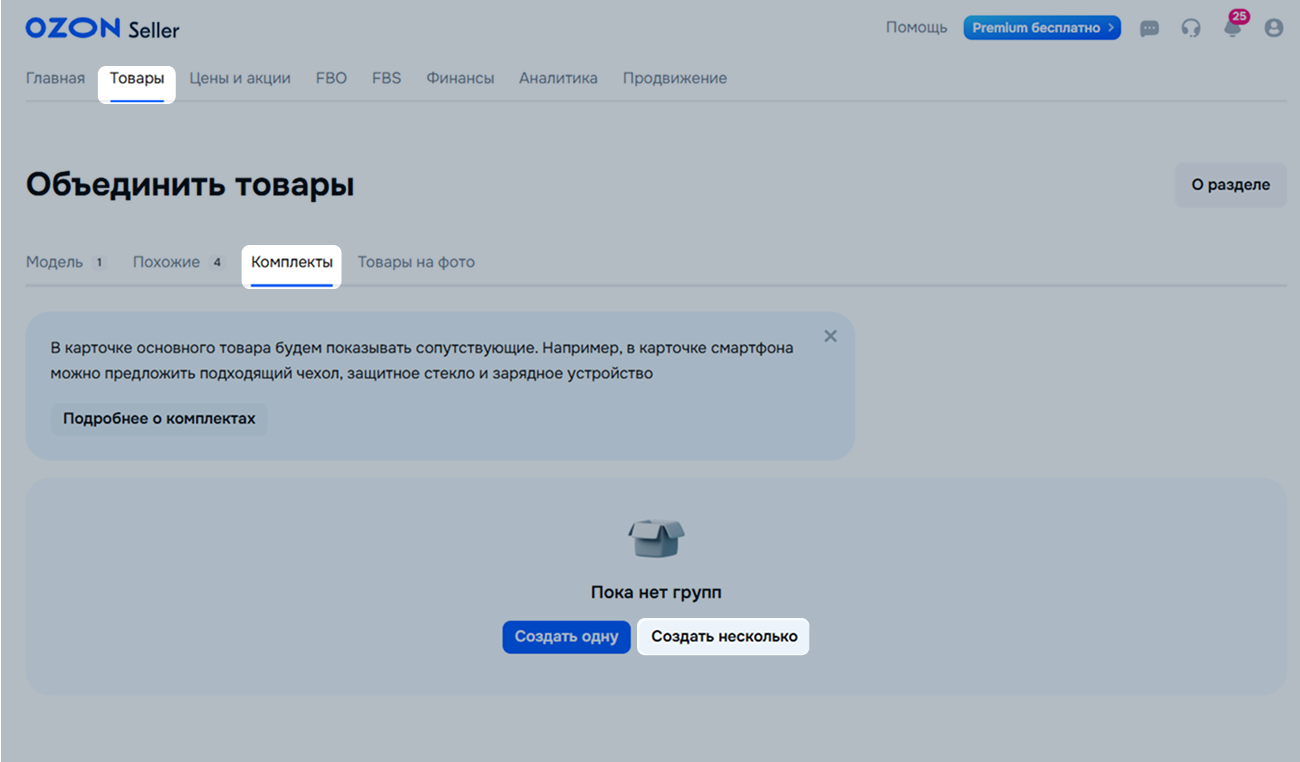Open the FBS menu section

click(x=386, y=78)
